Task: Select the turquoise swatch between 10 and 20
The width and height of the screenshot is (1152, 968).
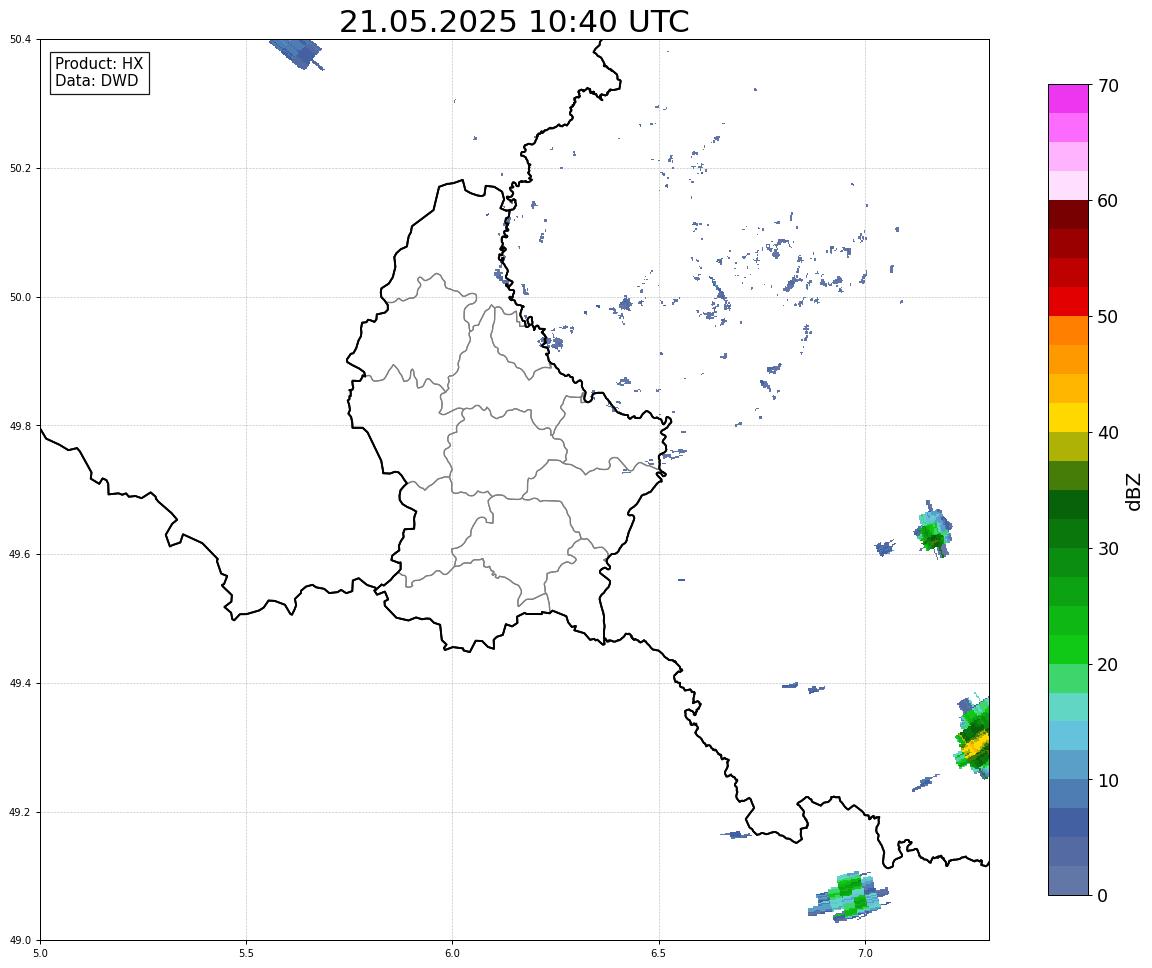Action: 1068,708
